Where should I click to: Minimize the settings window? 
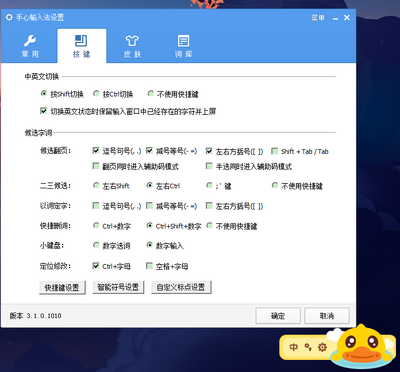coord(335,18)
